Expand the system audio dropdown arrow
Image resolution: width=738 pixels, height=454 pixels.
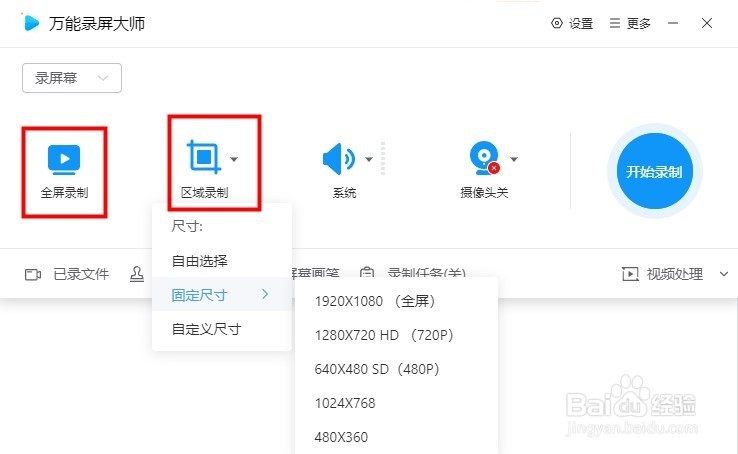pos(369,159)
